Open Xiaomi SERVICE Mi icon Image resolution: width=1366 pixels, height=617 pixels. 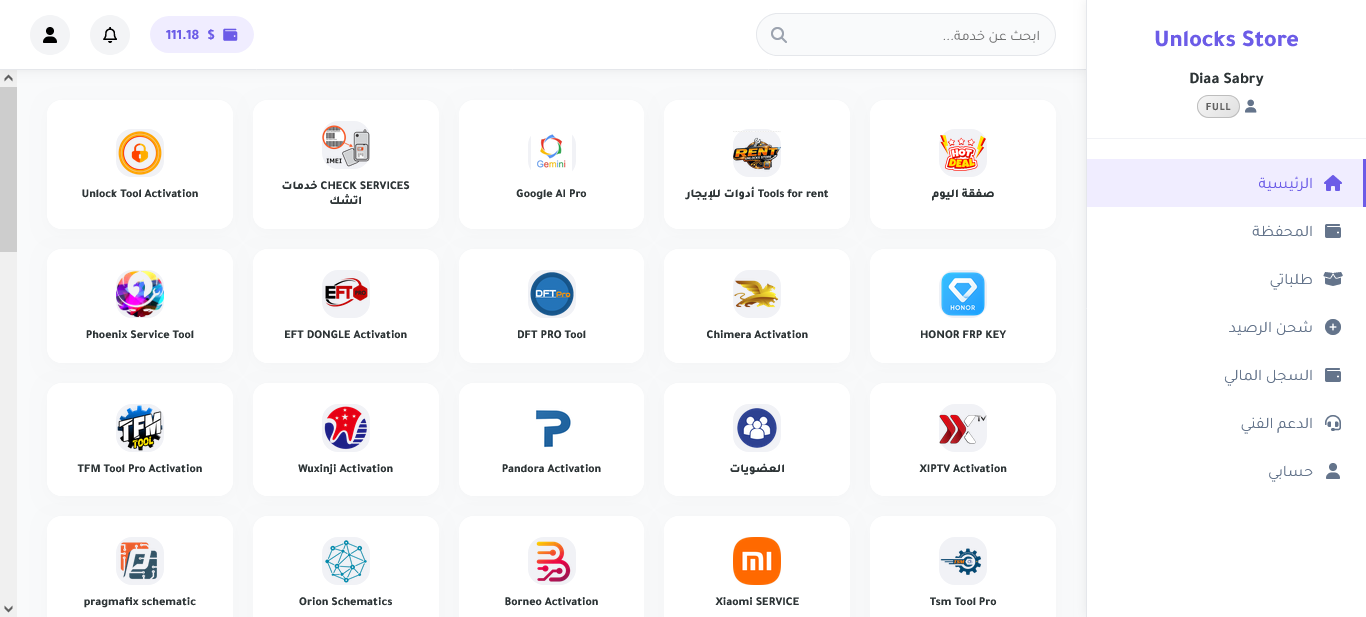(757, 561)
